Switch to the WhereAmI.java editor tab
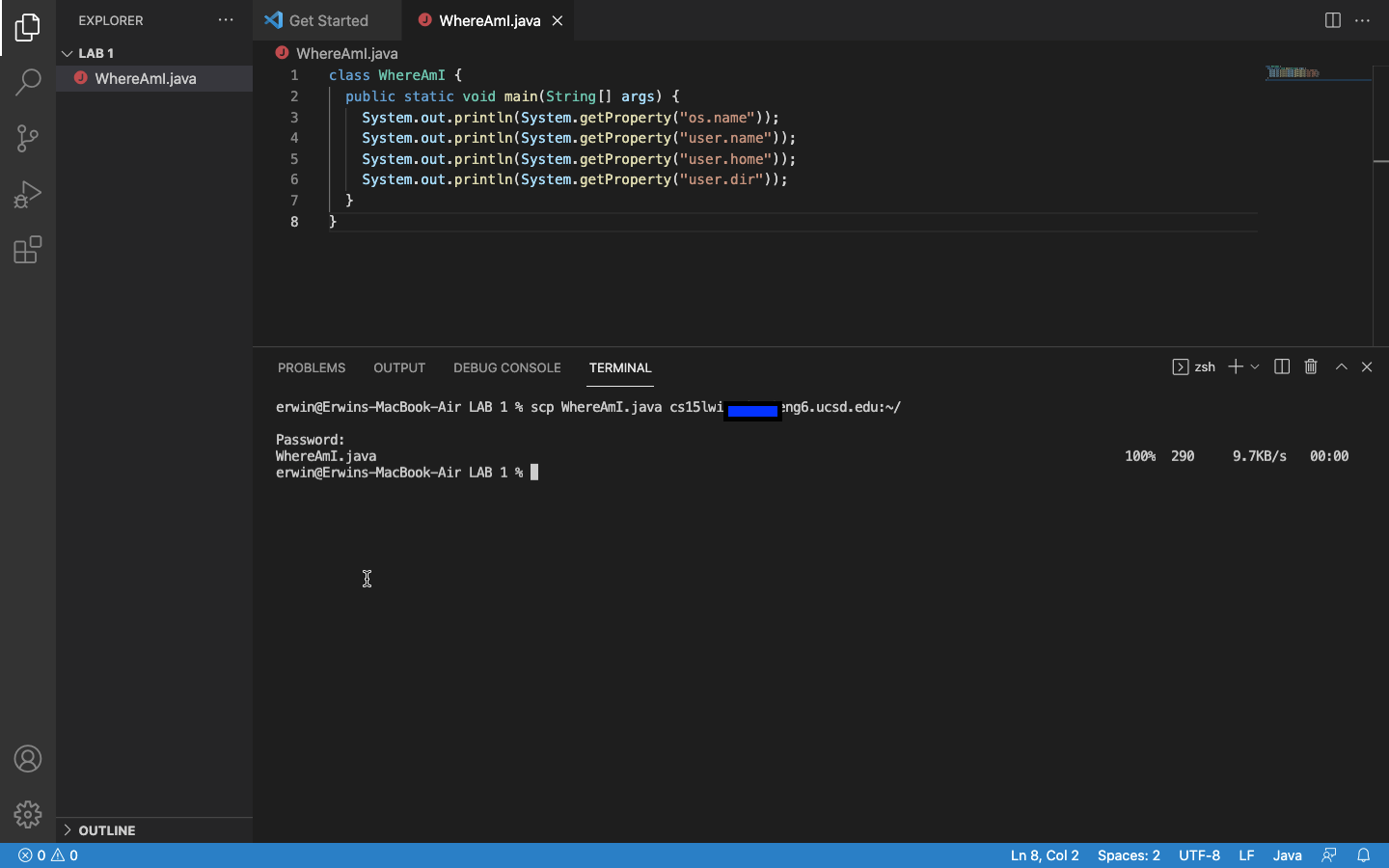This screenshot has width=1389, height=868. [489, 20]
